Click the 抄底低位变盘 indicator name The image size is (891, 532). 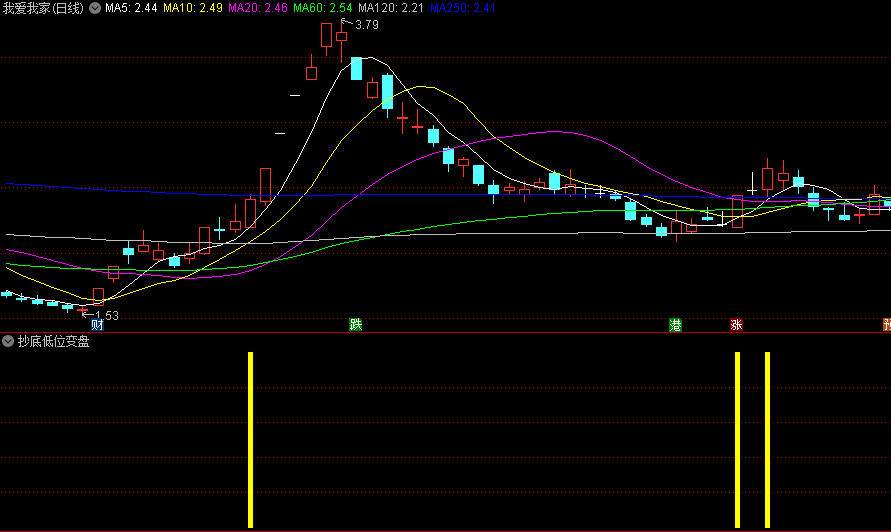(53, 342)
